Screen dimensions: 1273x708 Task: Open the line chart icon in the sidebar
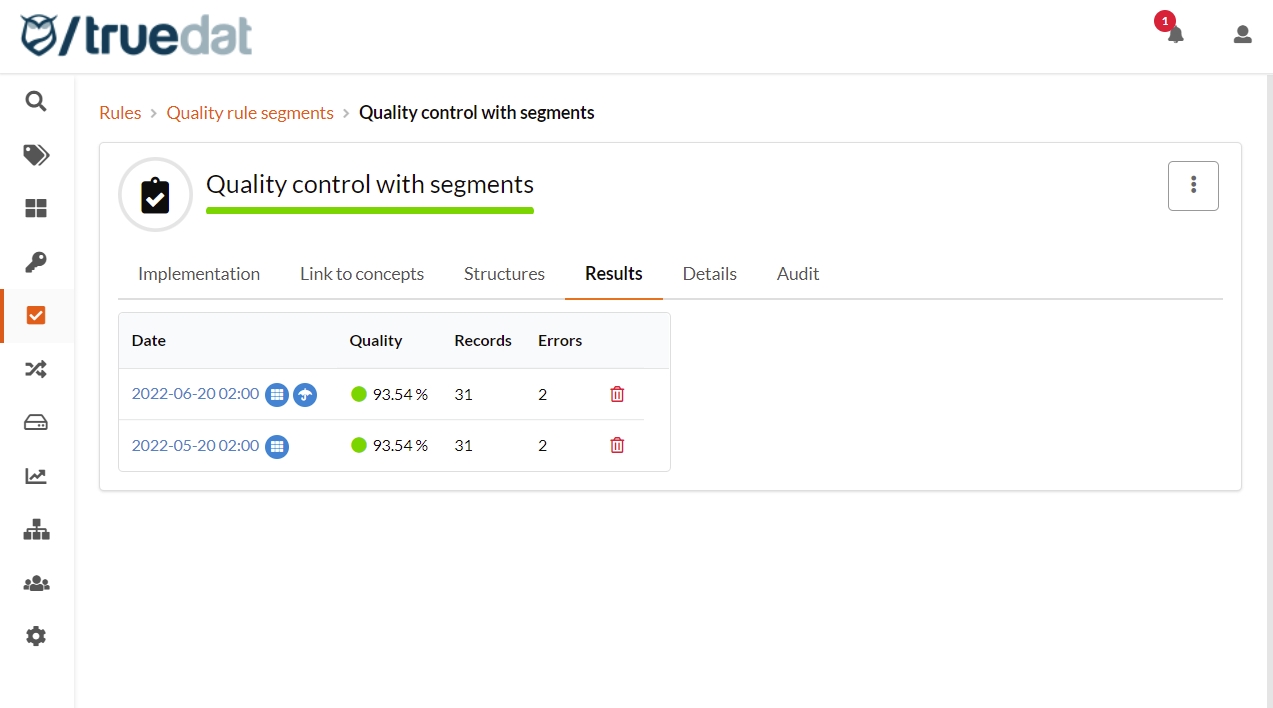[36, 476]
